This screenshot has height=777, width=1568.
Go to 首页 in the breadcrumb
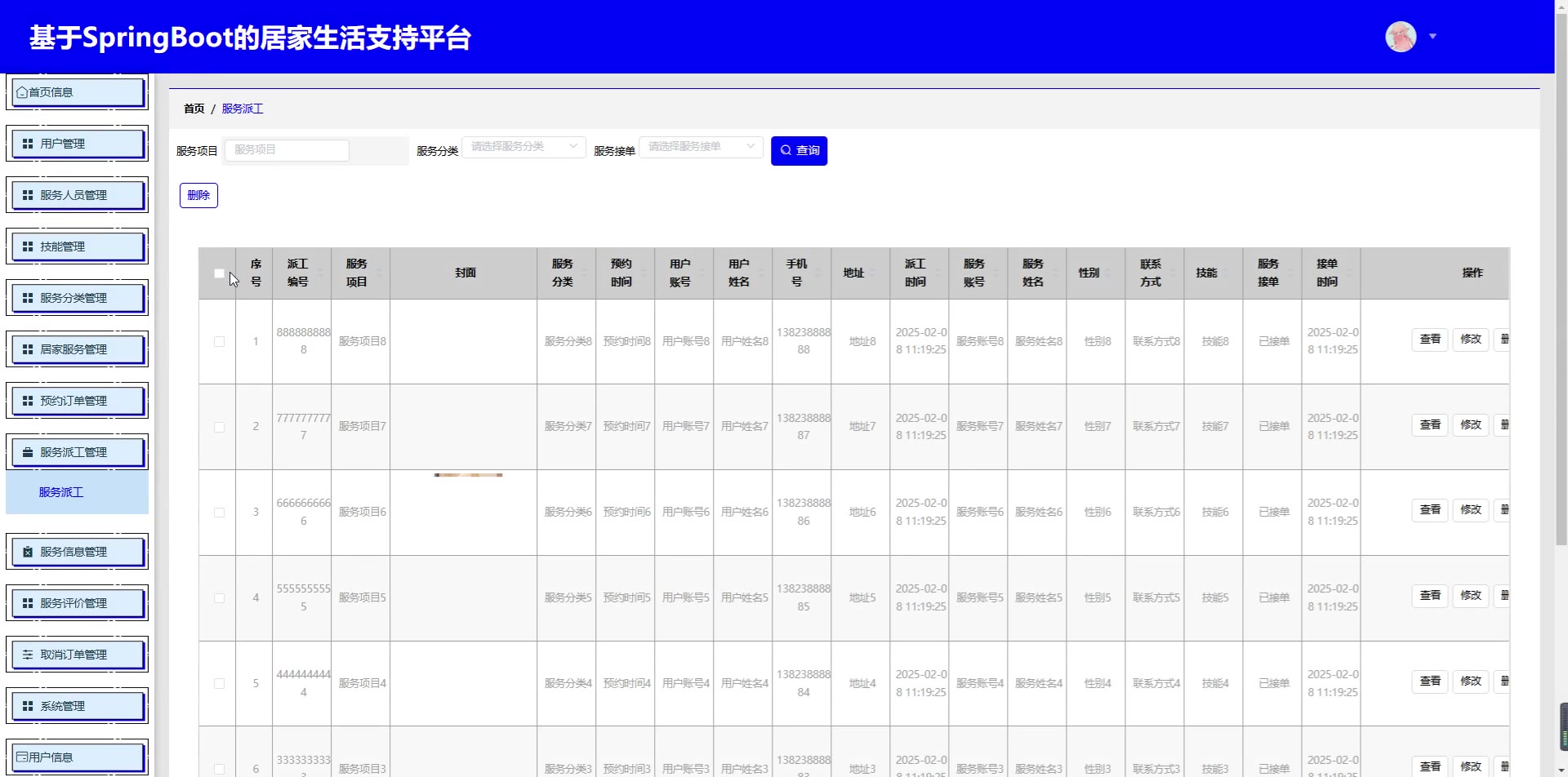point(194,109)
